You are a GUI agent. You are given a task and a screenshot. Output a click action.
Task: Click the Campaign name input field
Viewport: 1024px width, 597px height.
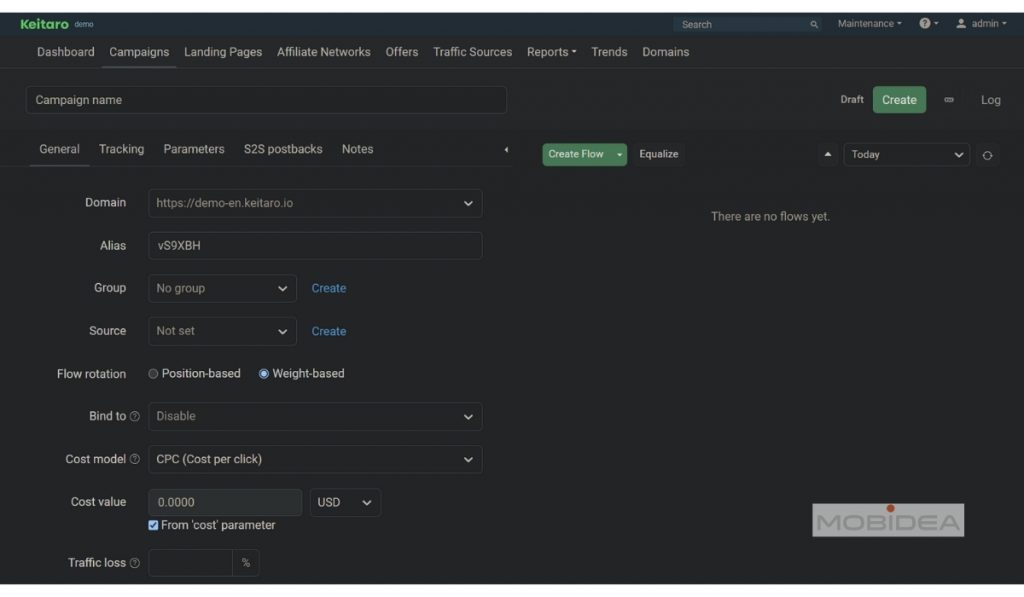click(266, 100)
